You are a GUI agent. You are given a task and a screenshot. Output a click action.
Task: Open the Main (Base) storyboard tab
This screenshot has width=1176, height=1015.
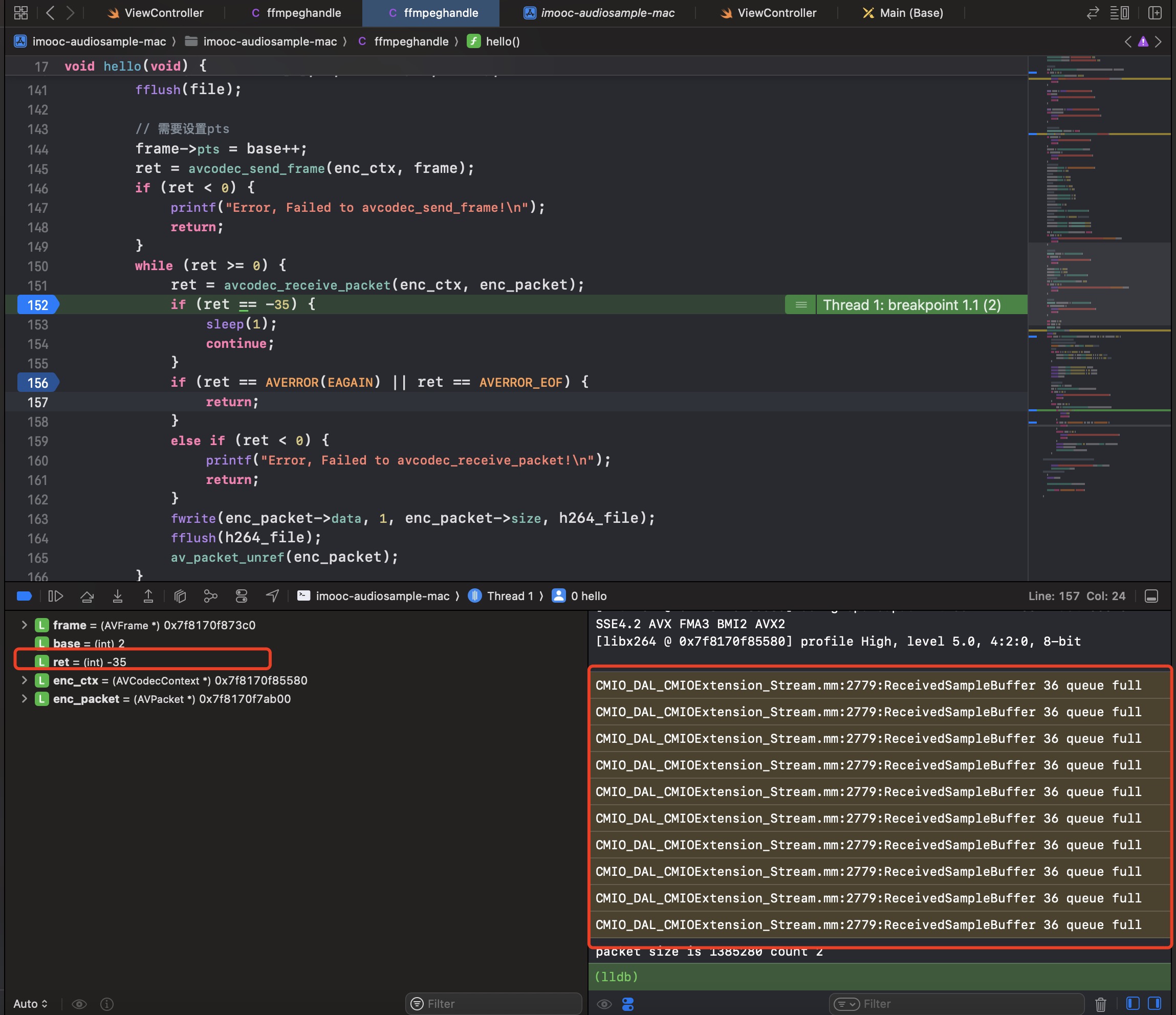click(903, 12)
